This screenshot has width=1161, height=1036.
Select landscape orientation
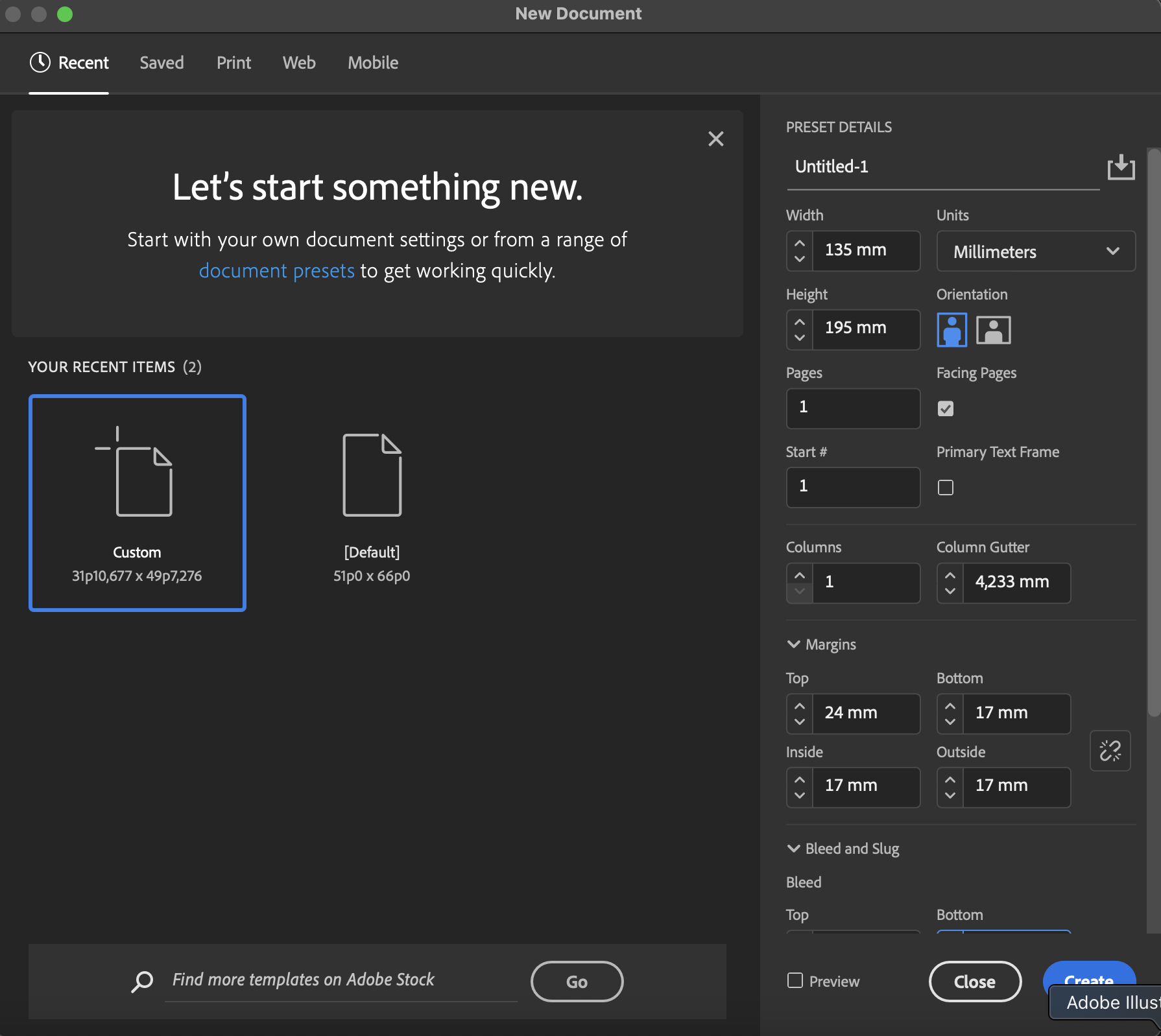[993, 330]
